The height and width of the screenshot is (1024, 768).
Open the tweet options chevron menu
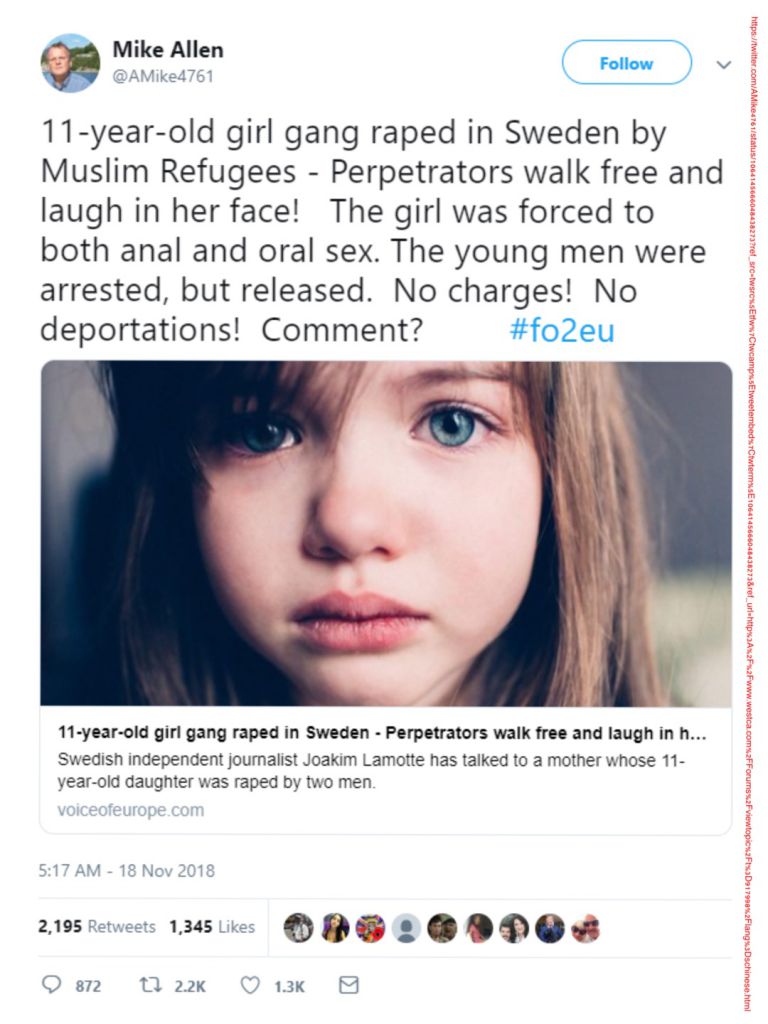click(723, 65)
